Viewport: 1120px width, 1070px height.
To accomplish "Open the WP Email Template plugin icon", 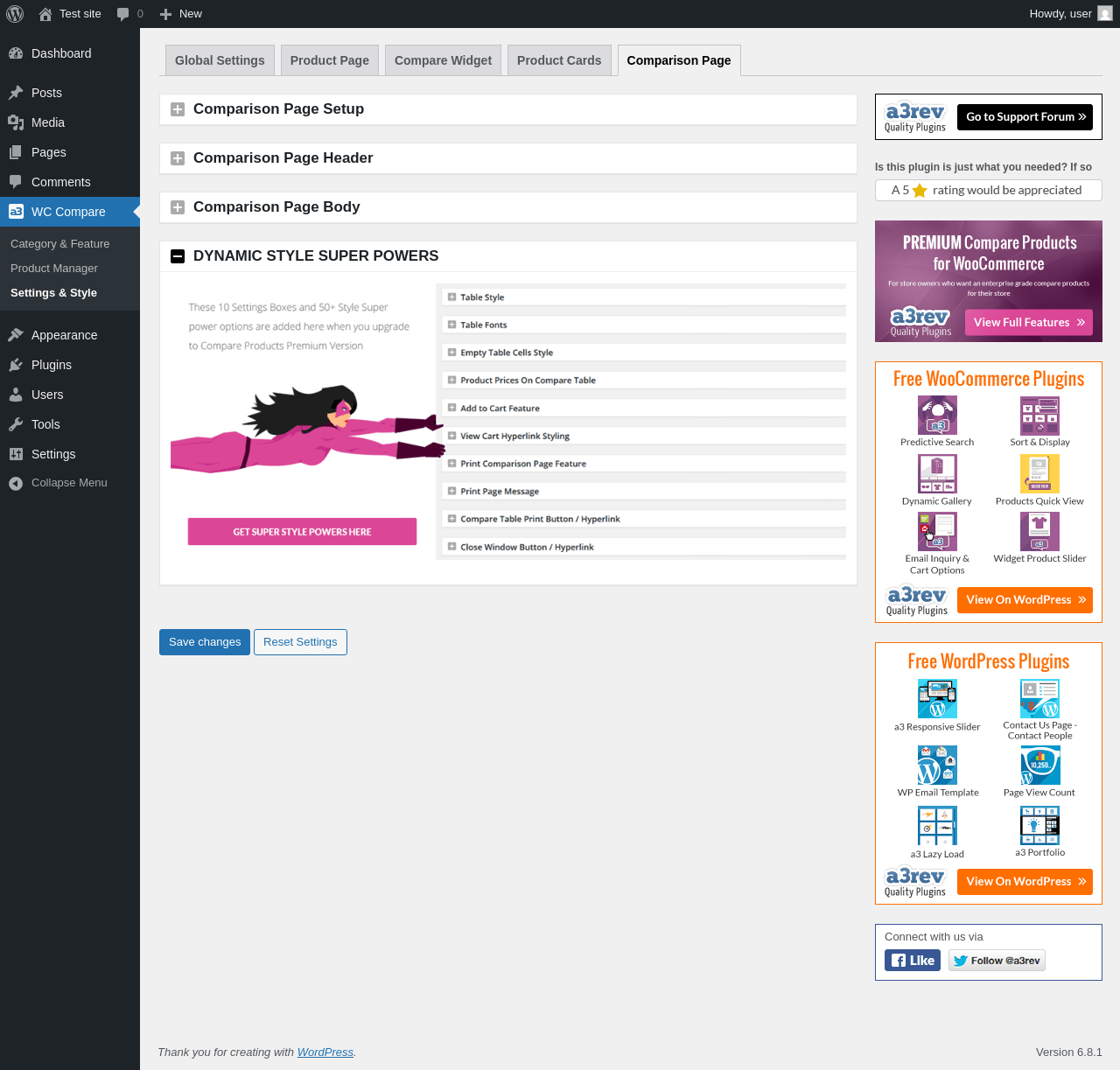I will pos(937,766).
